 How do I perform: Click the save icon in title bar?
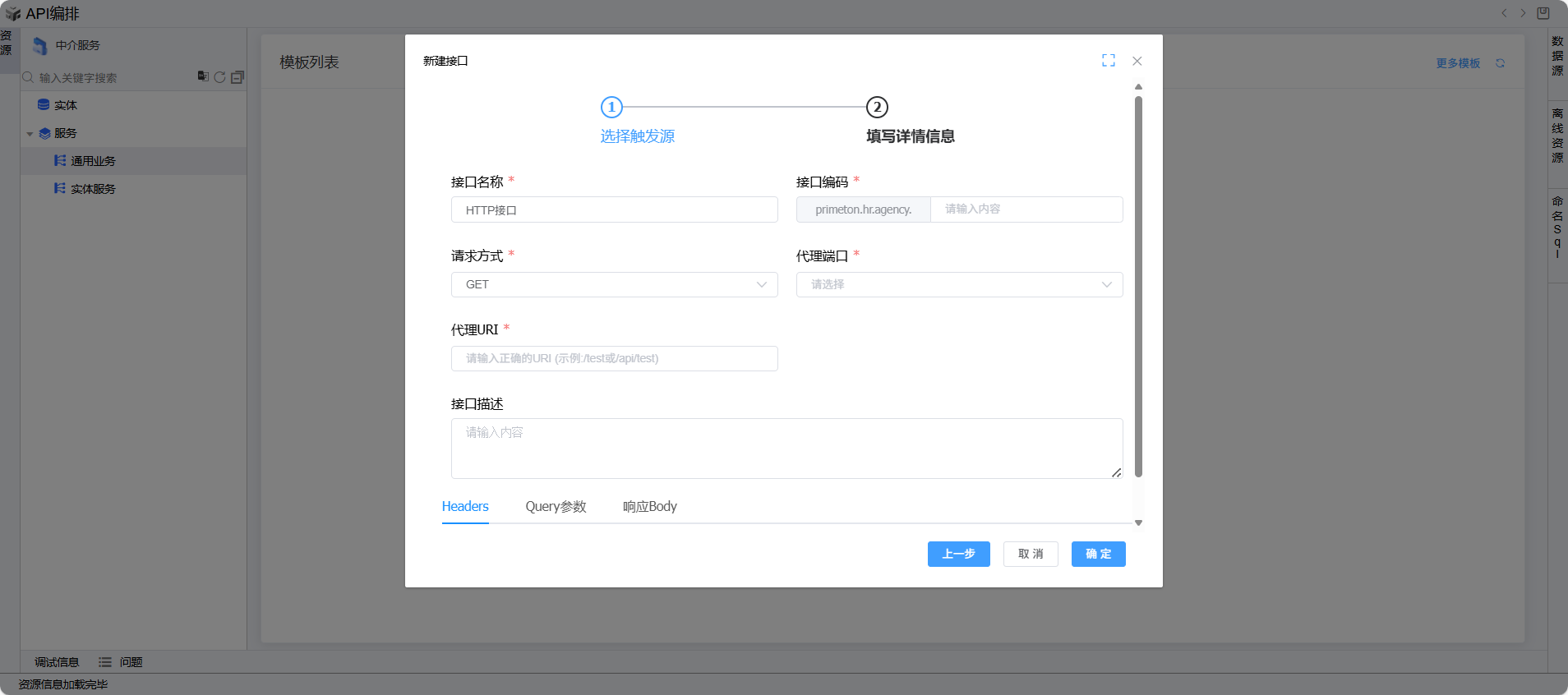(1543, 13)
